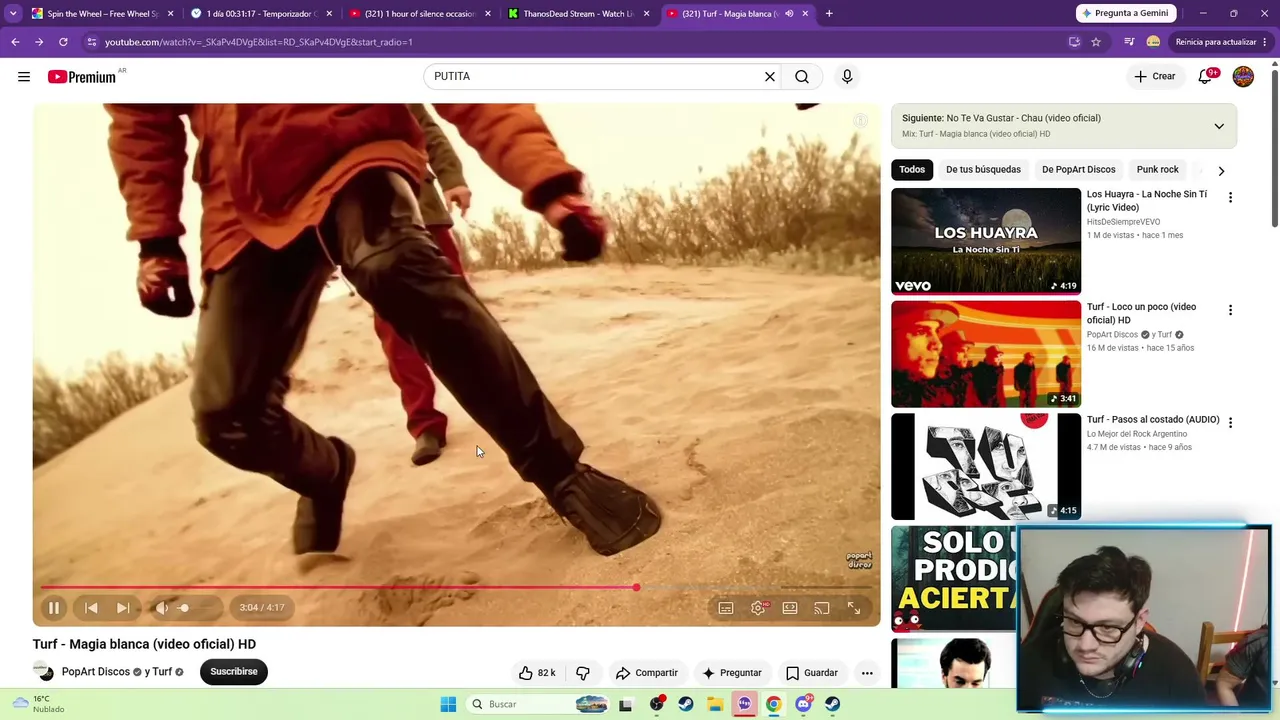The image size is (1280, 720).
Task: Open a new browser tab
Action: tap(829, 14)
